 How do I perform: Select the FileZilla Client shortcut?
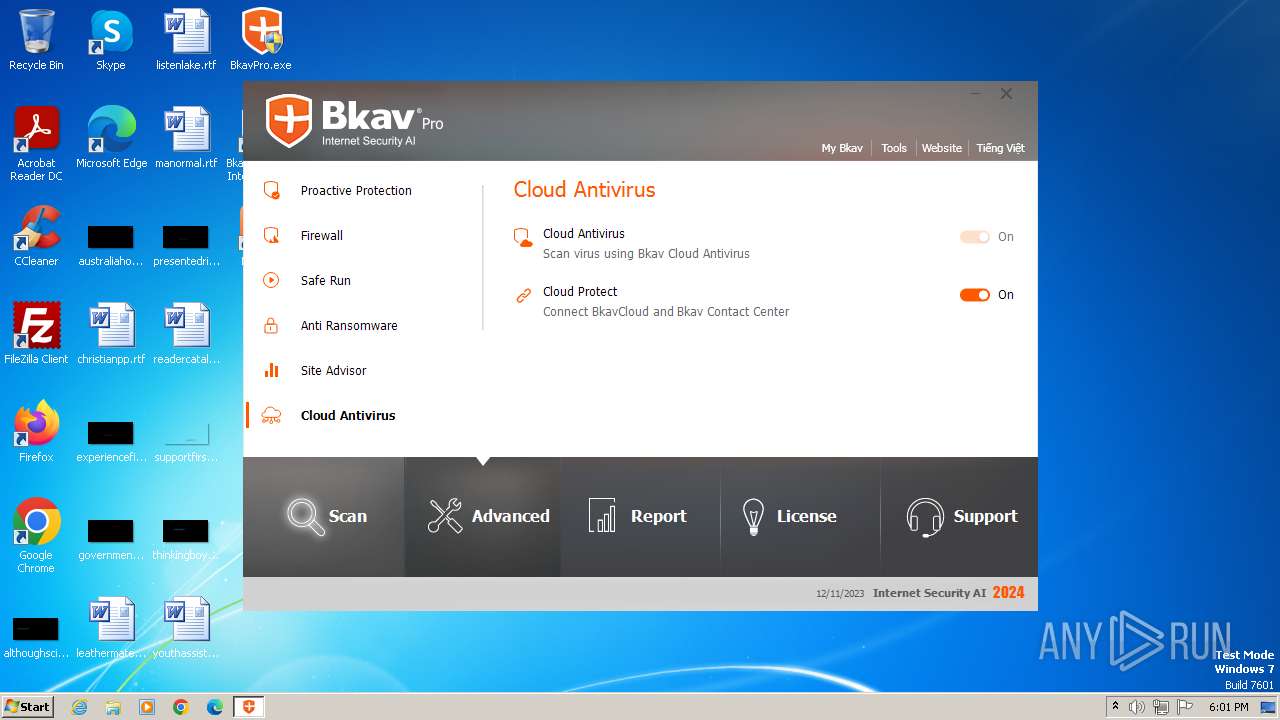tap(36, 335)
